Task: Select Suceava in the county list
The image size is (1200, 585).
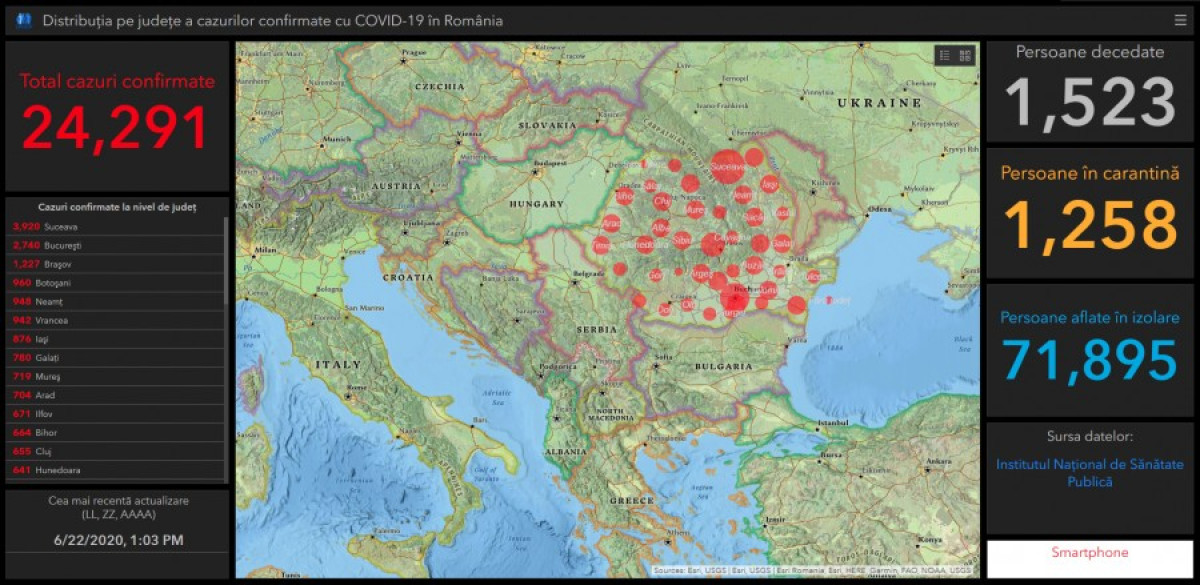Action: pyautogui.click(x=115, y=227)
